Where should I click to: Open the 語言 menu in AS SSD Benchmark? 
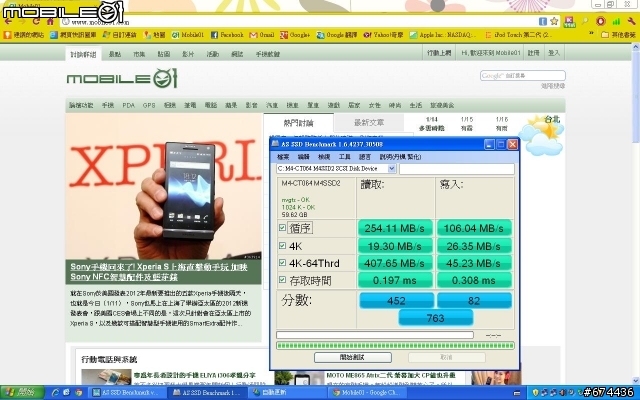pyautogui.click(x=364, y=157)
